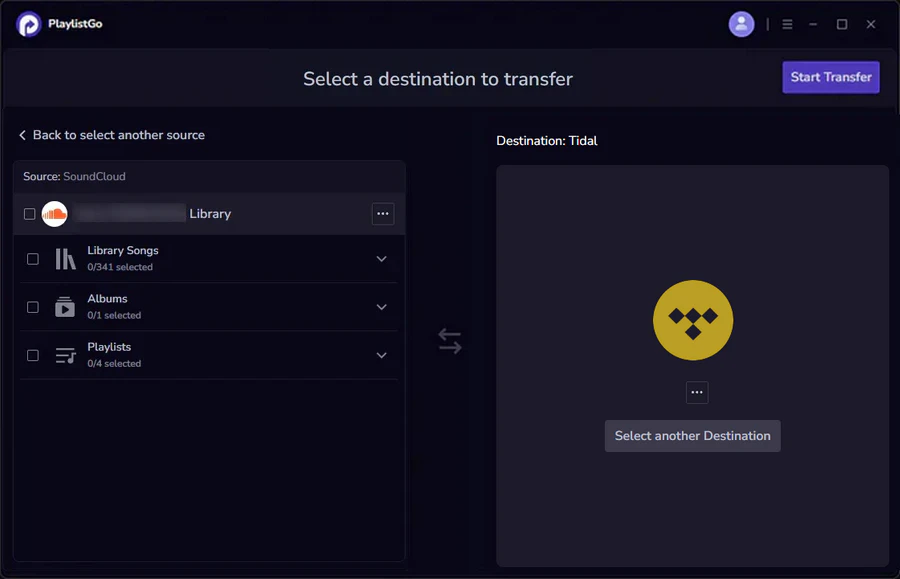
Task: Open the Tidal destination more options button
Action: coord(697,393)
